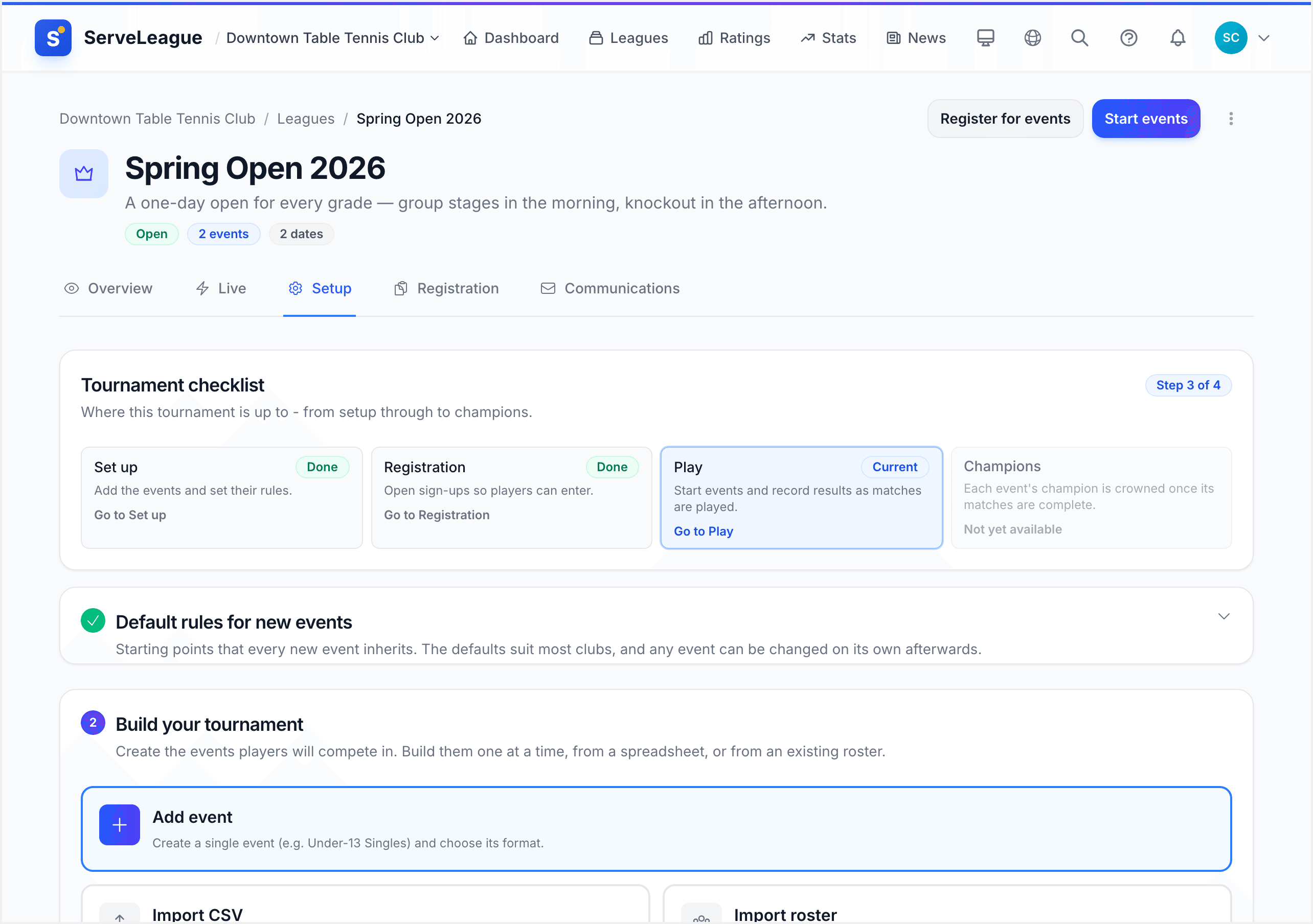
Task: Follow the Go to Registration link
Action: 437,515
